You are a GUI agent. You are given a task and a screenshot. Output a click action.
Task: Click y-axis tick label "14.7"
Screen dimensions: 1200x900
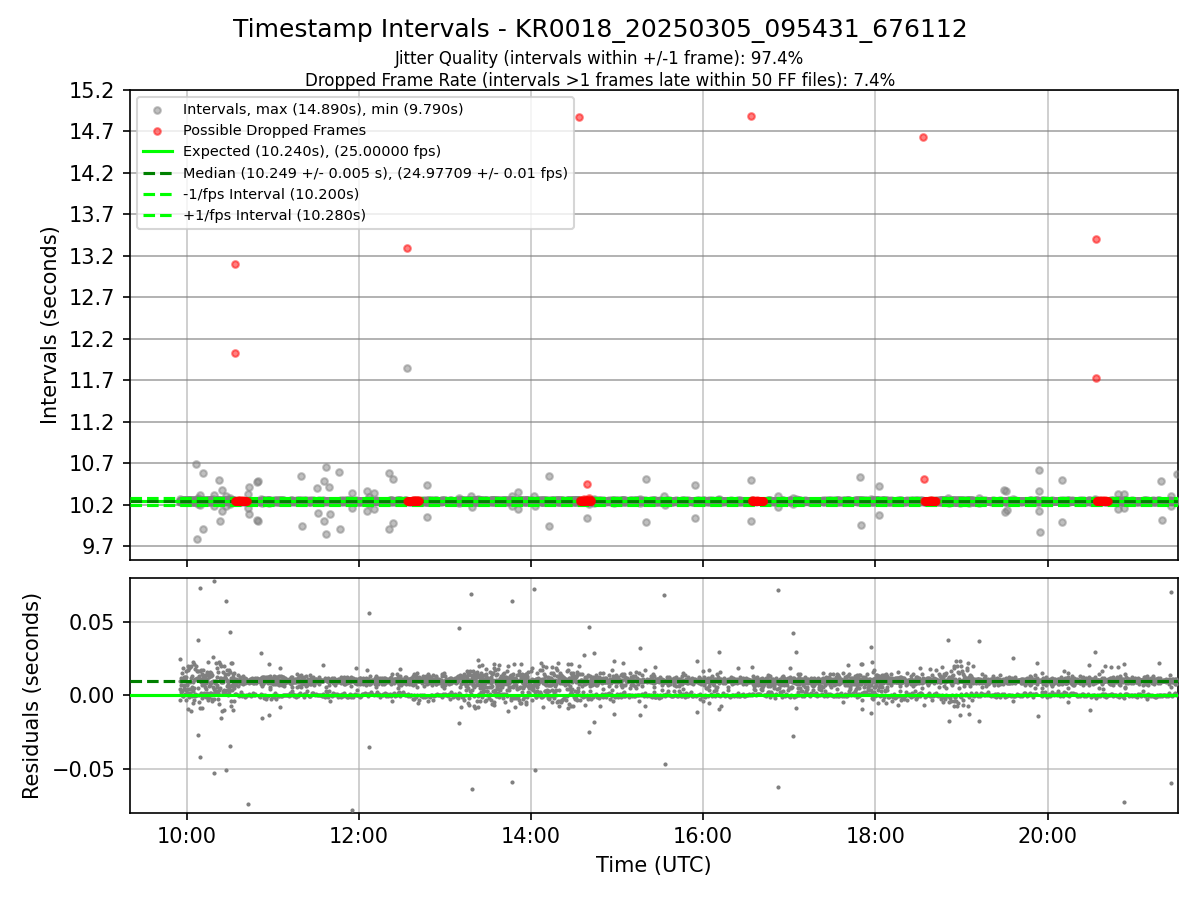93,131
